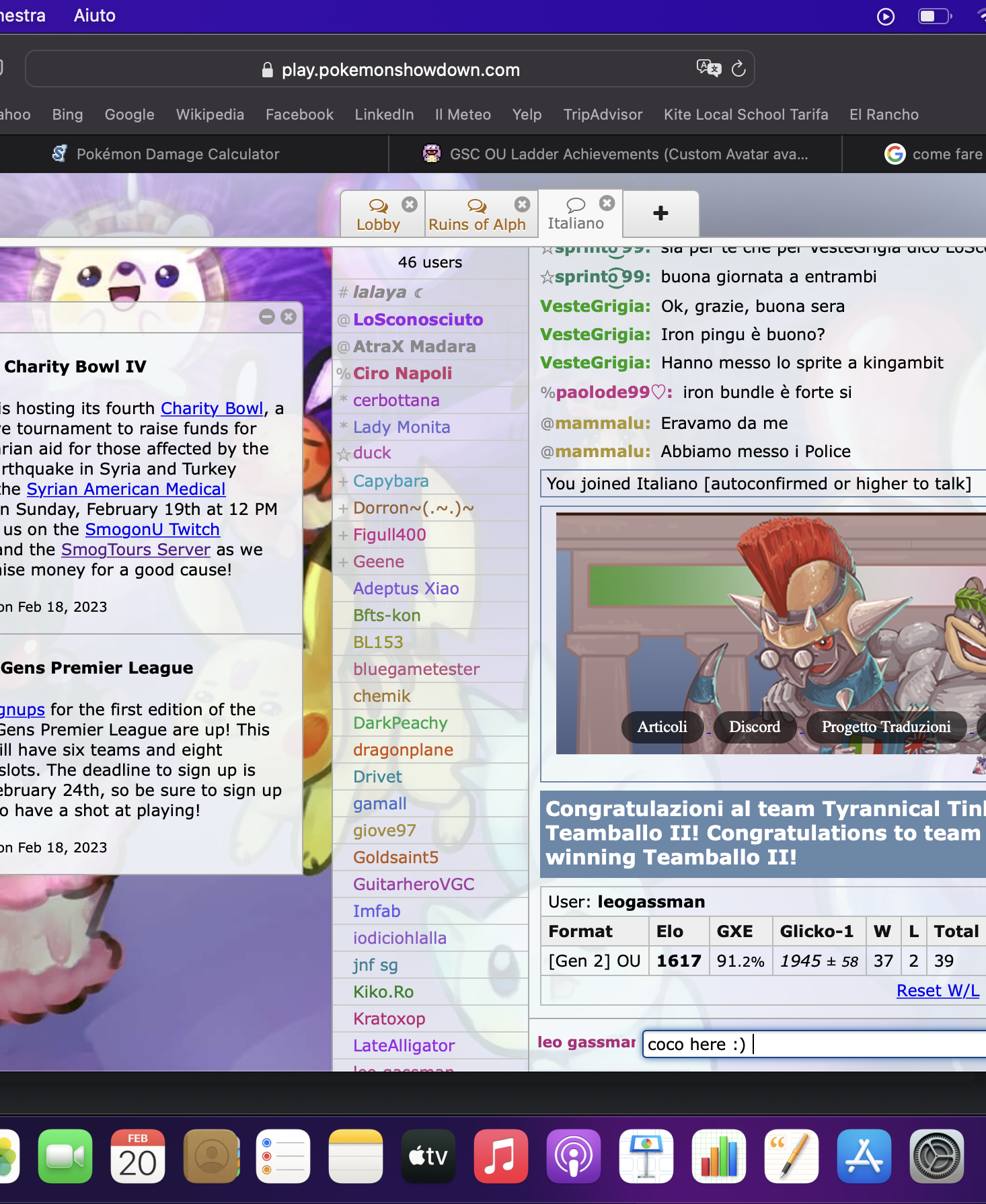Open Podcasts from the dock
The image size is (986, 1204).
574,1156
